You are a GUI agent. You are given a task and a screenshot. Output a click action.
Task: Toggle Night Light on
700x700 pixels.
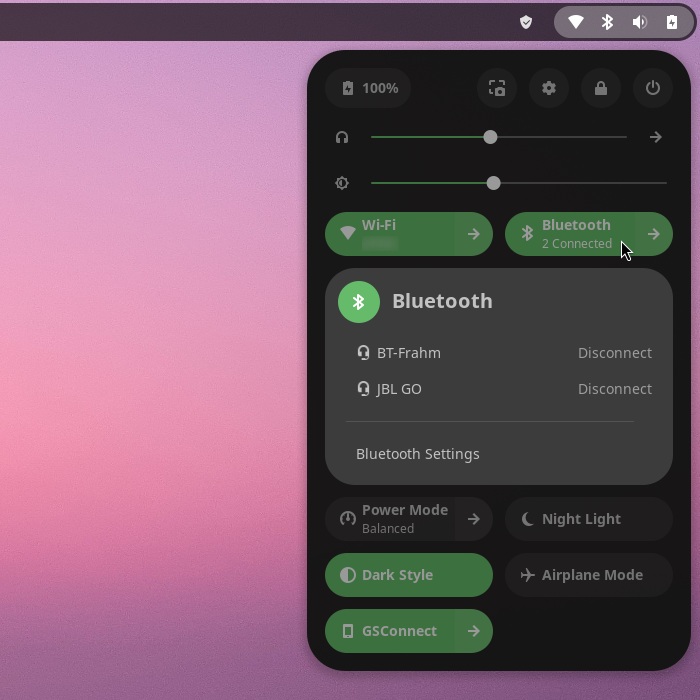588,519
